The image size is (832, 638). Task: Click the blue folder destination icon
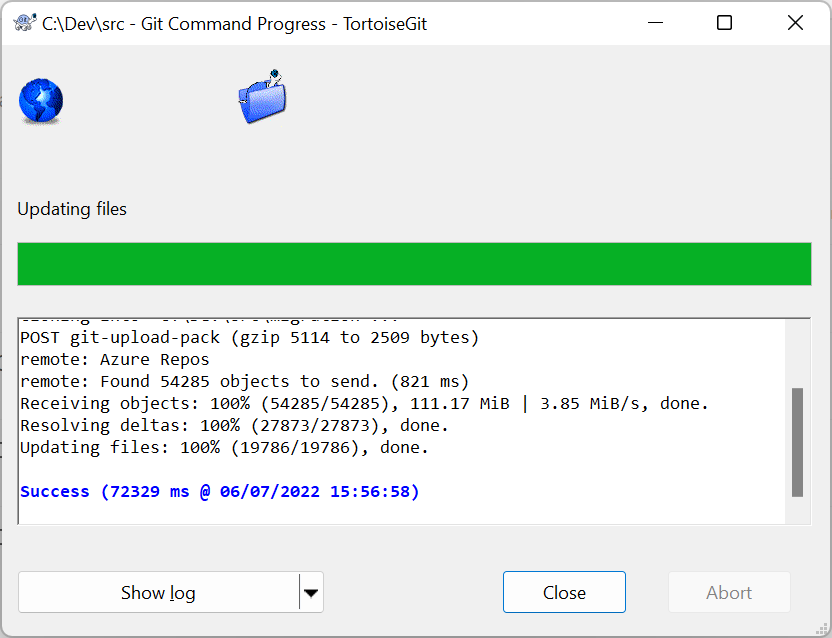[262, 97]
